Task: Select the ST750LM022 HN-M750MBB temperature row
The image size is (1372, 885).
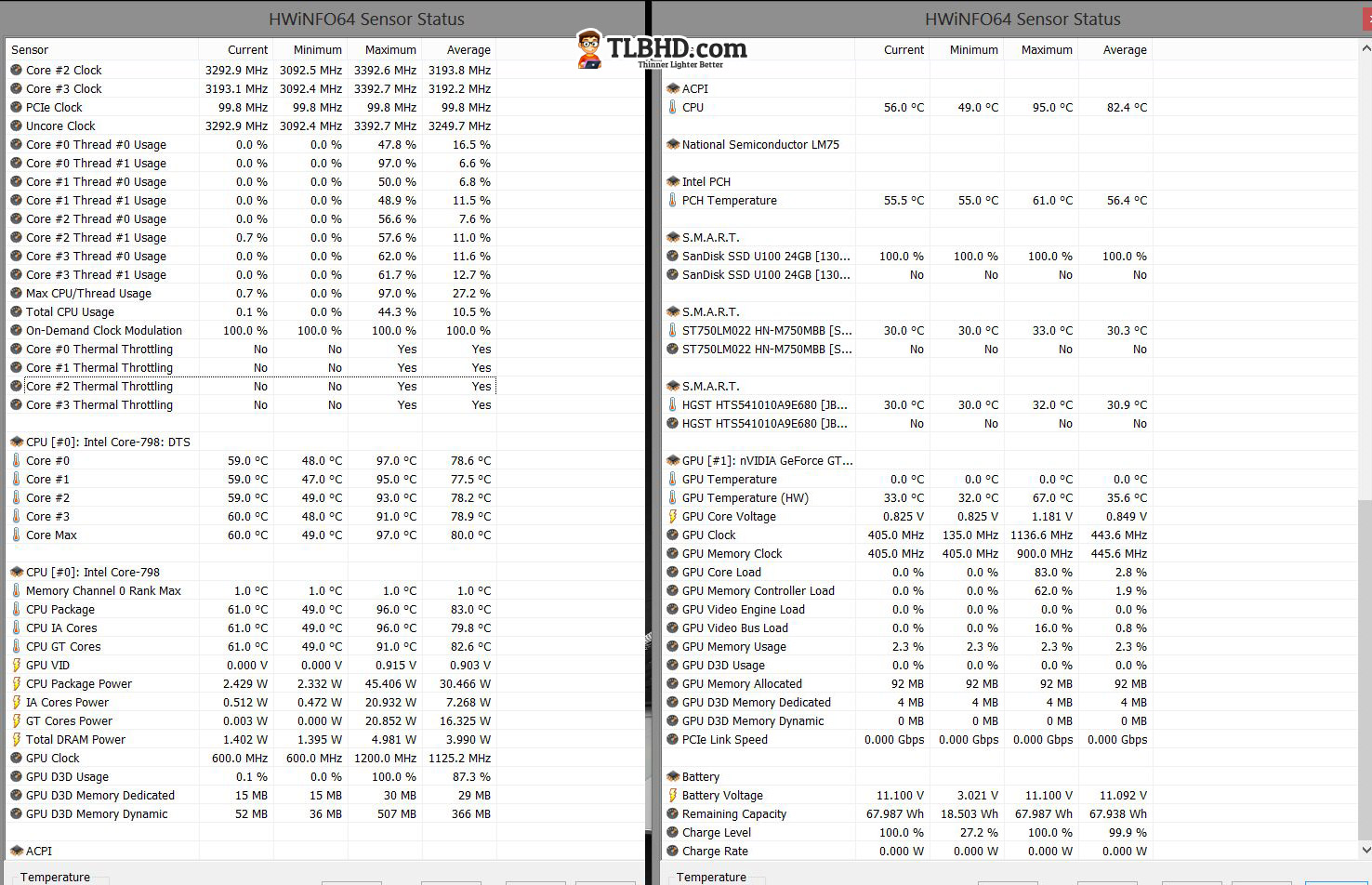Action: [907, 330]
